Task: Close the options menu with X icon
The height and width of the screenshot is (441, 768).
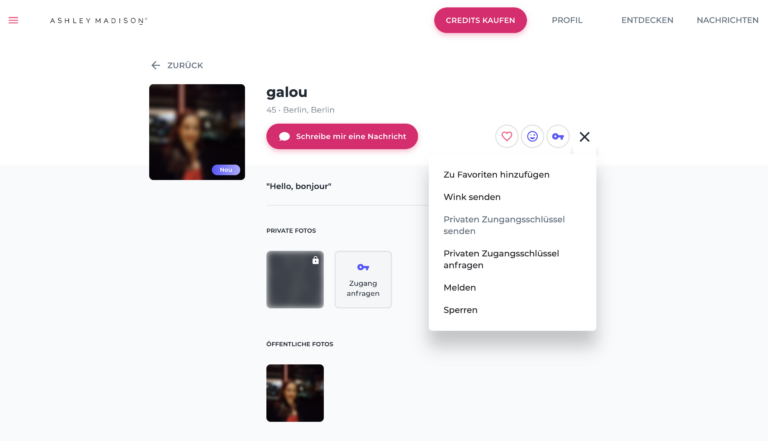Action: (584, 137)
